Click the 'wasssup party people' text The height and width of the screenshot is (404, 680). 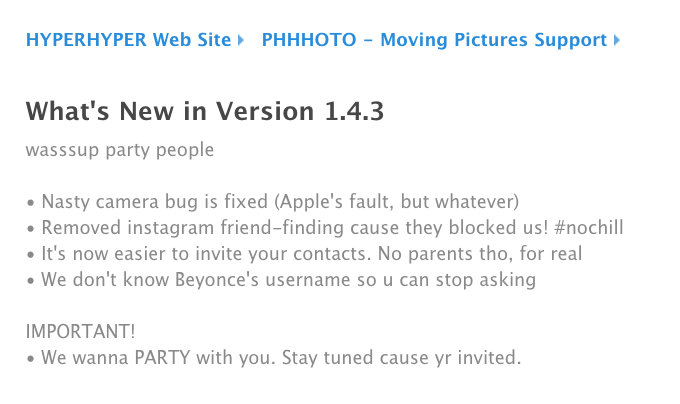point(120,150)
